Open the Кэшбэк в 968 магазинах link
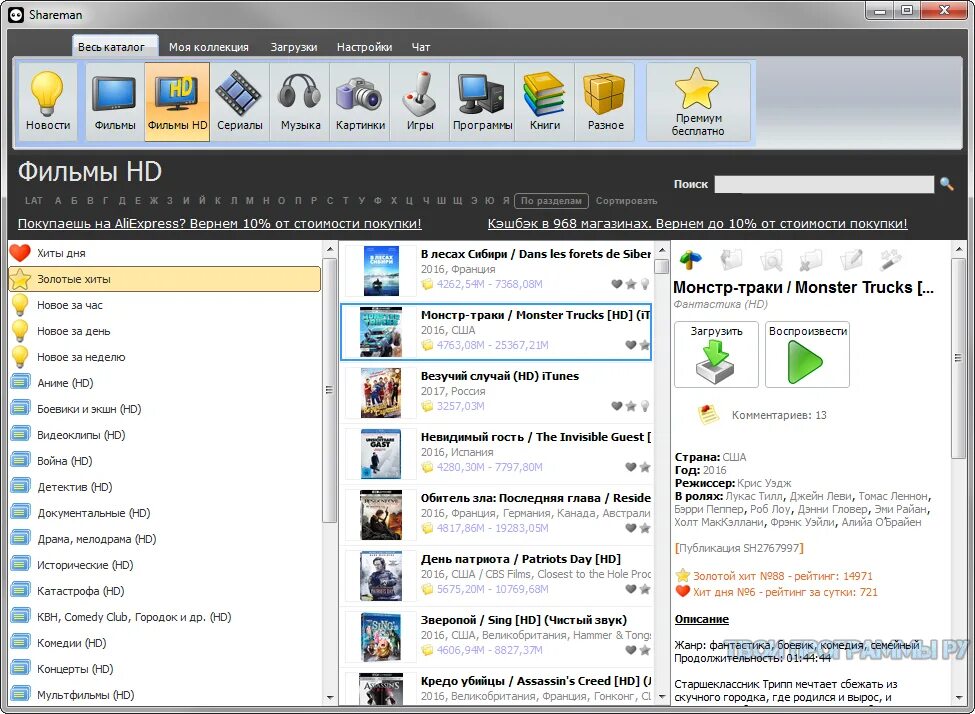This screenshot has width=975, height=714. [x=698, y=224]
